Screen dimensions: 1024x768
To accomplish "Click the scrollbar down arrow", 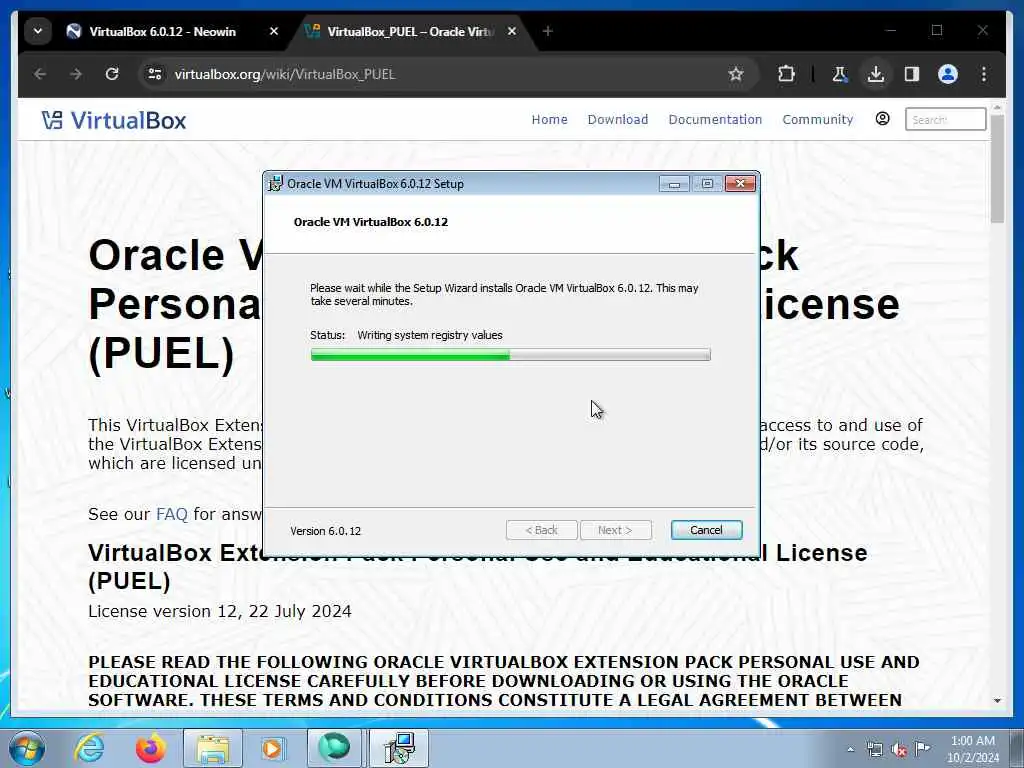I will (x=997, y=700).
